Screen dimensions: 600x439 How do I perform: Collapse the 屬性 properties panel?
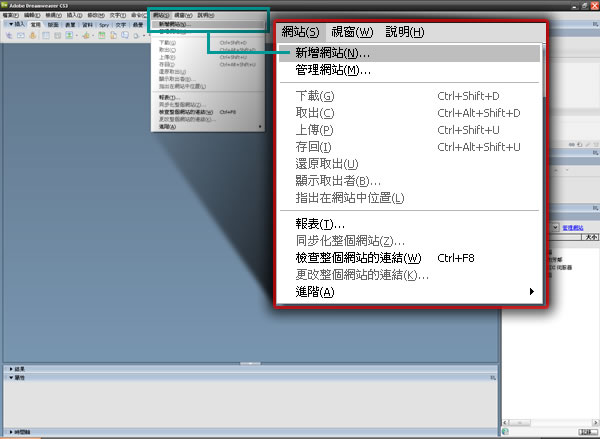[11, 377]
